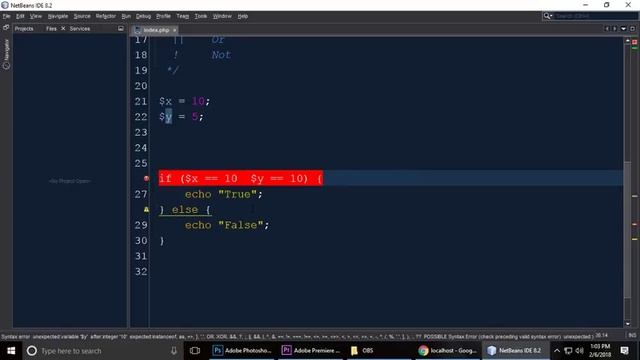Minimize the Projects side panel
The image size is (640, 360).
click(x=120, y=29)
